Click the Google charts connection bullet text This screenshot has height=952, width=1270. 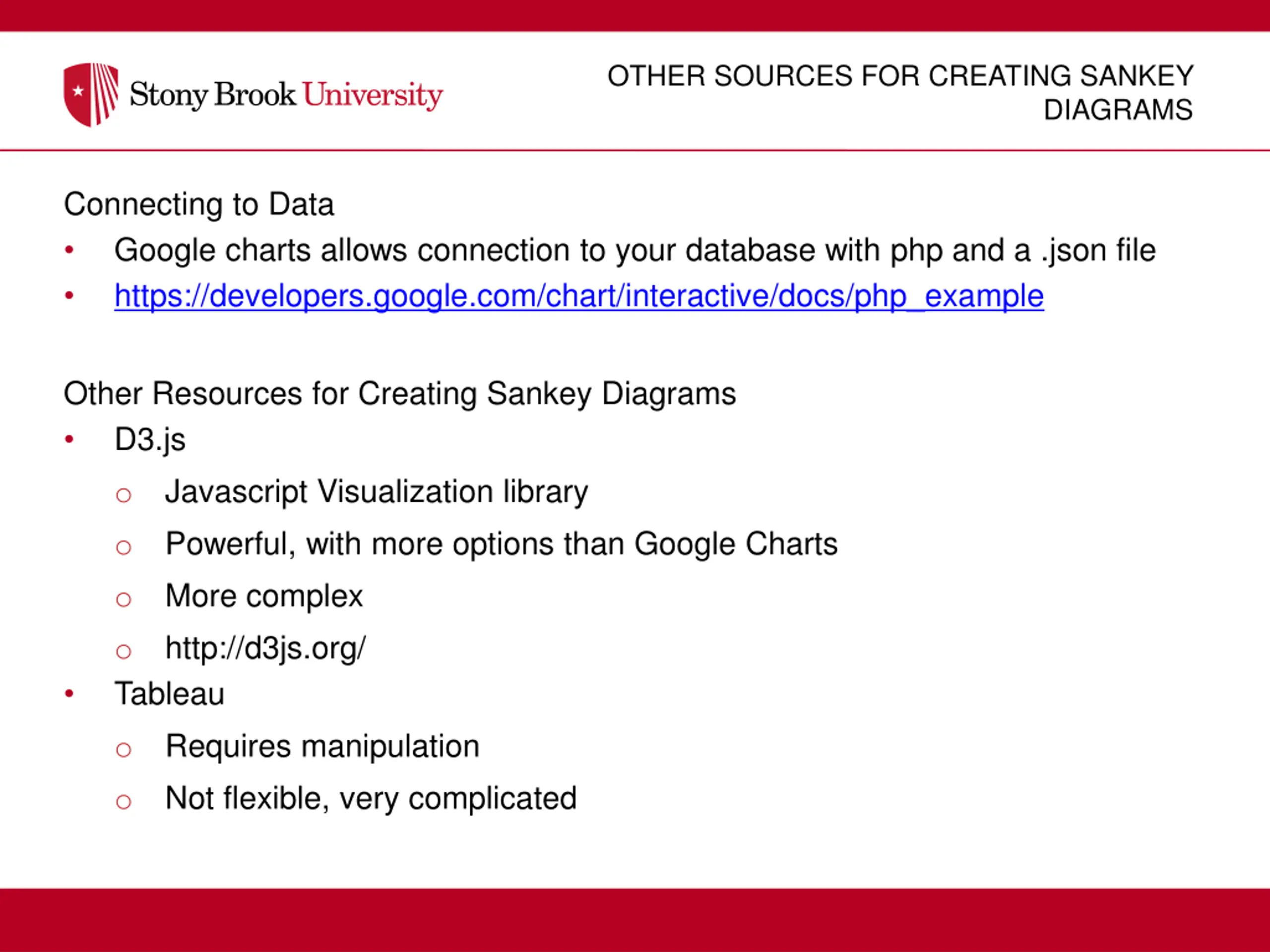[635, 251]
